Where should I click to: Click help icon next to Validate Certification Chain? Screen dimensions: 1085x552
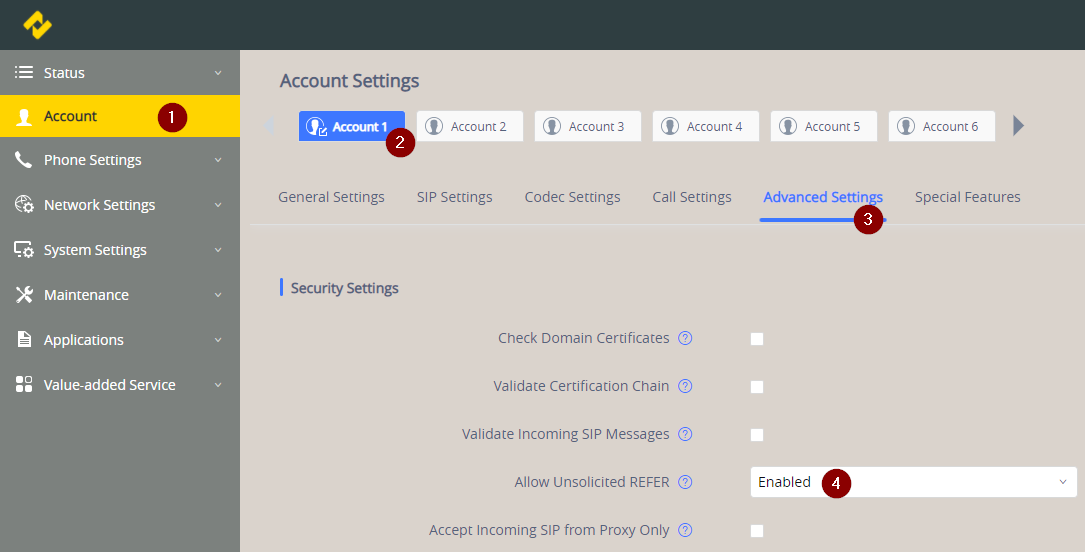tap(685, 386)
